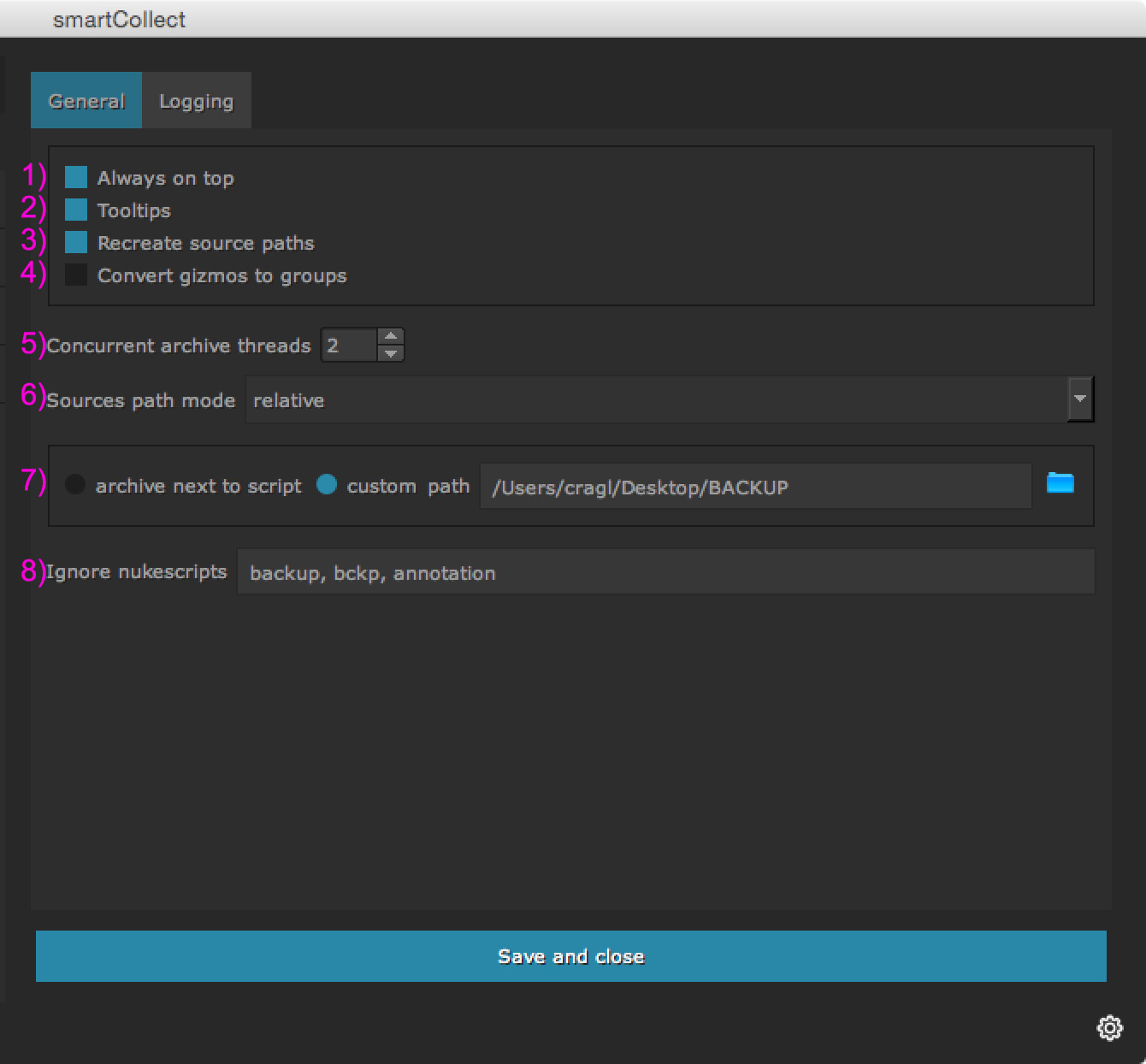This screenshot has width=1146, height=1064.
Task: Select the General tab
Action: pos(86,101)
